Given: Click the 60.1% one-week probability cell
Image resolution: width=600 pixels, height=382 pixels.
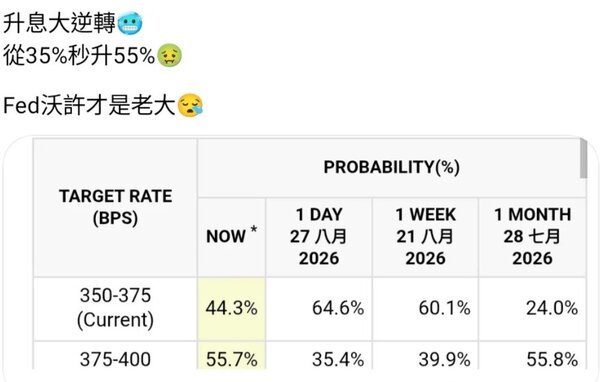Looking at the screenshot, I should tap(425, 309).
